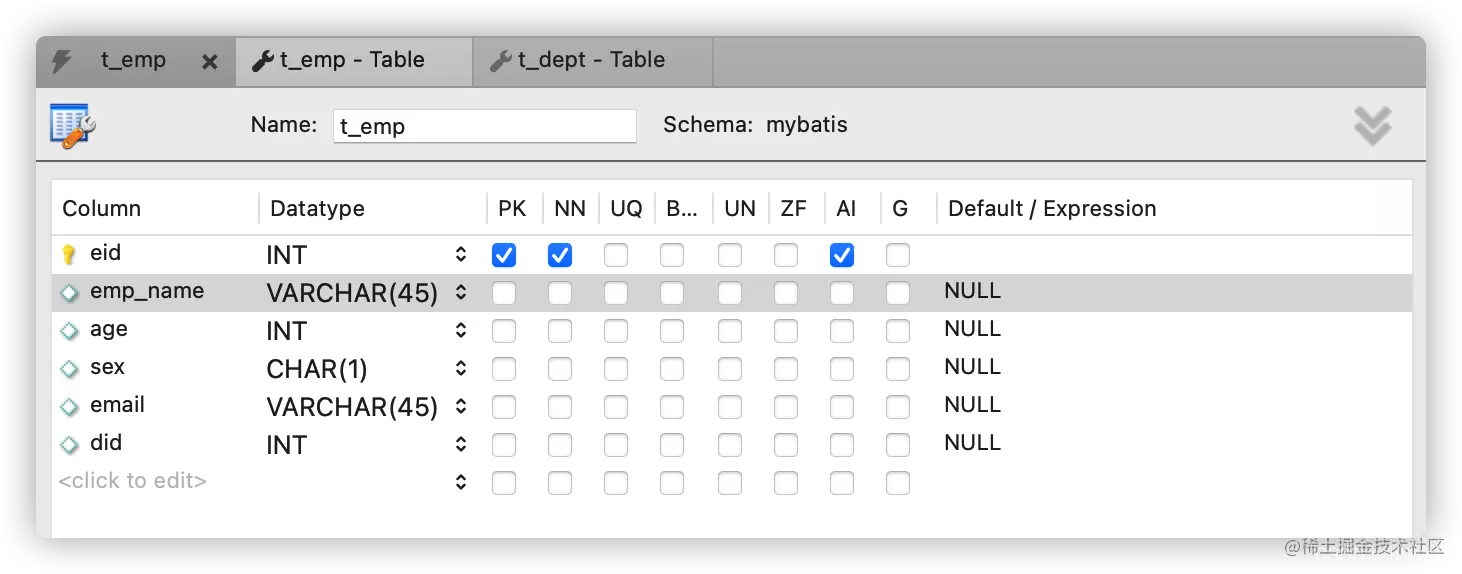Screen dimensions: 1462x574
Task: Uncheck the PK checkbox for eid
Action: pos(504,256)
